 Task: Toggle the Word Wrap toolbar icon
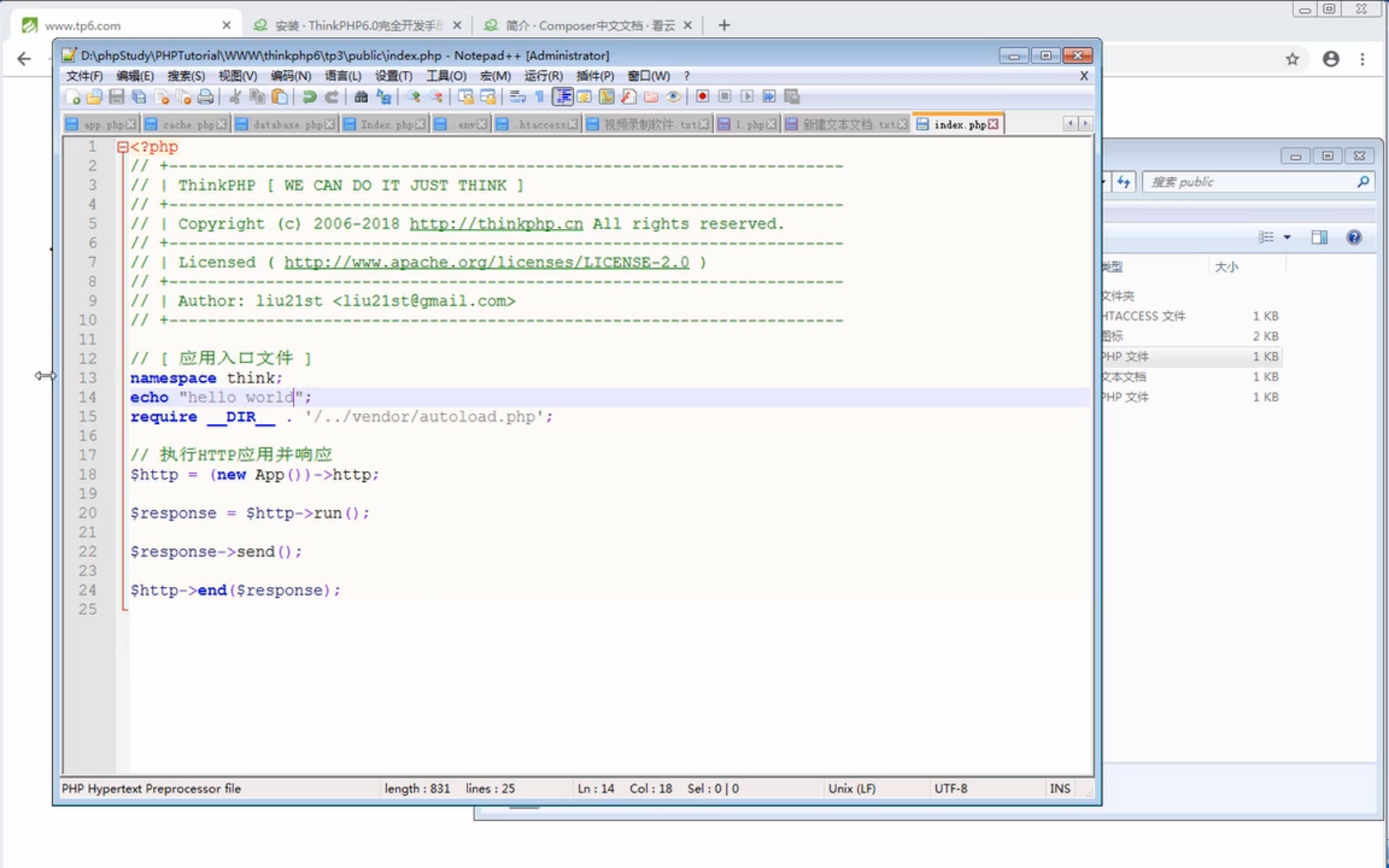518,97
